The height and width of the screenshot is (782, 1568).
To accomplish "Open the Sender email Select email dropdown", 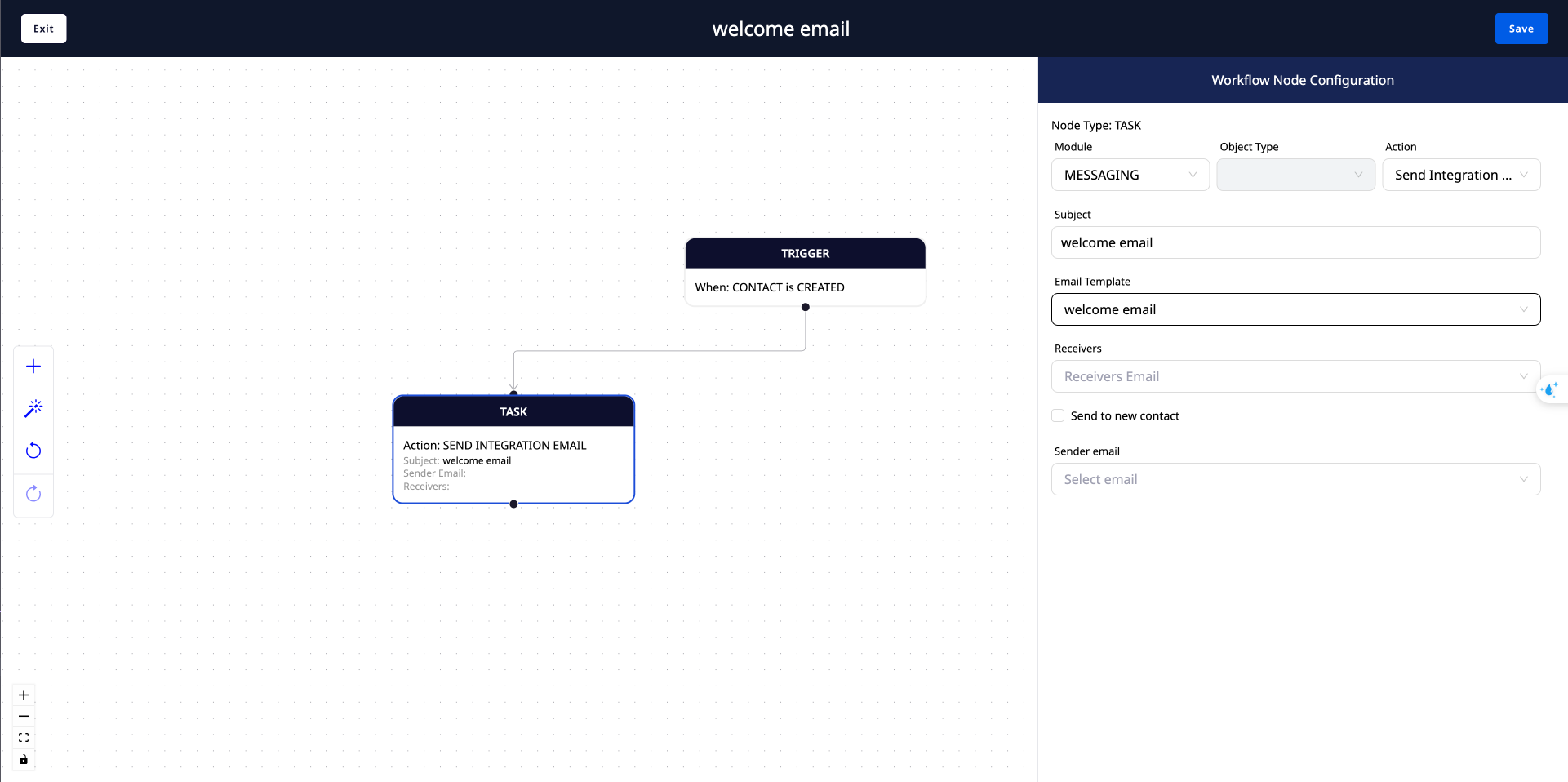I will 1295,479.
